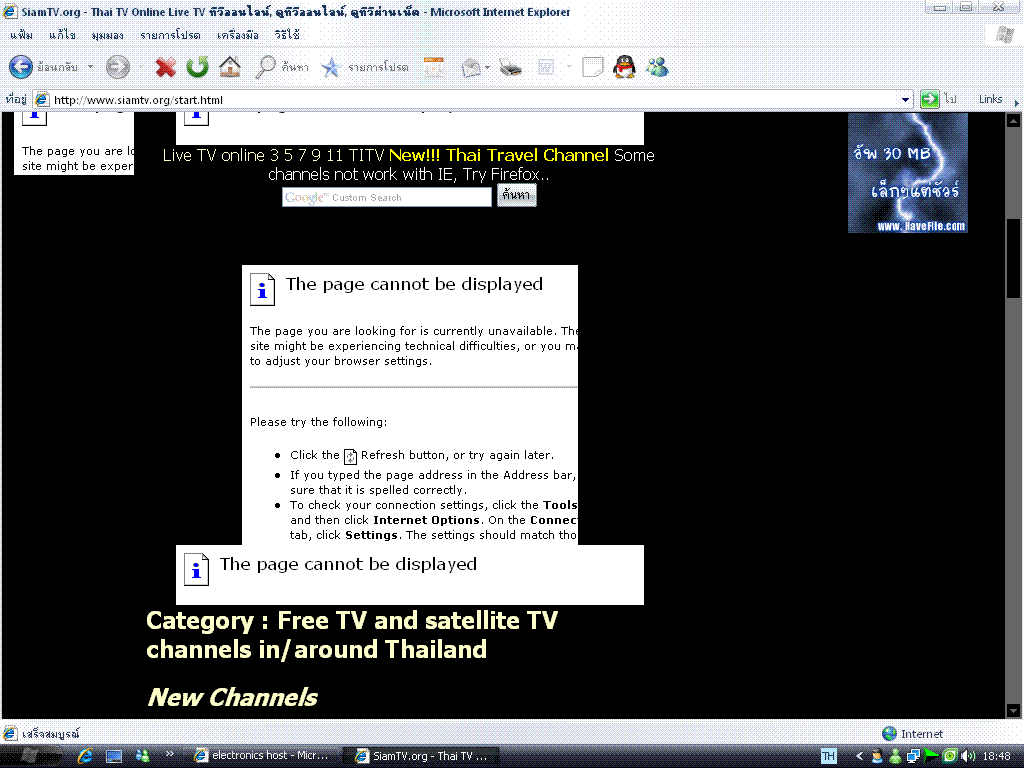Open the address bar URL dropdown

pyautogui.click(x=905, y=99)
